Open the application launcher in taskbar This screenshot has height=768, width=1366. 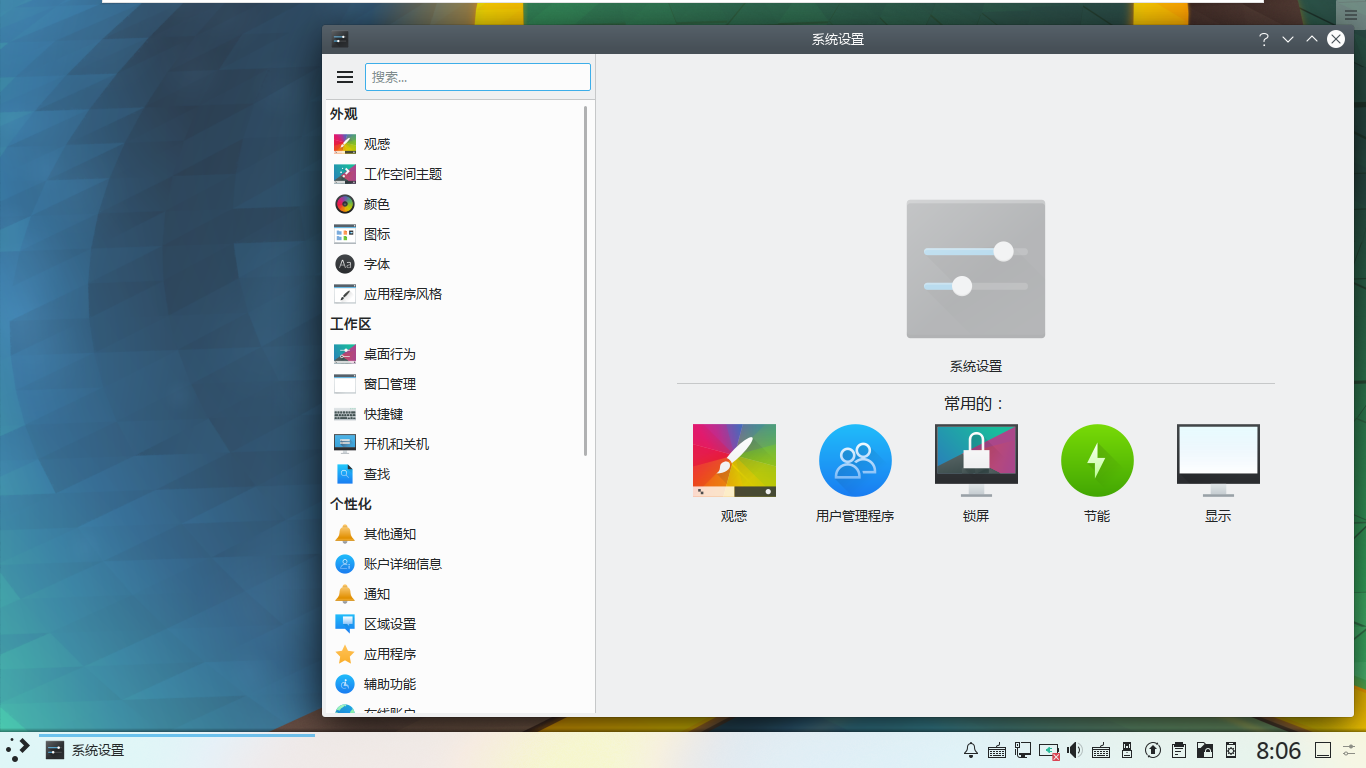(x=18, y=750)
